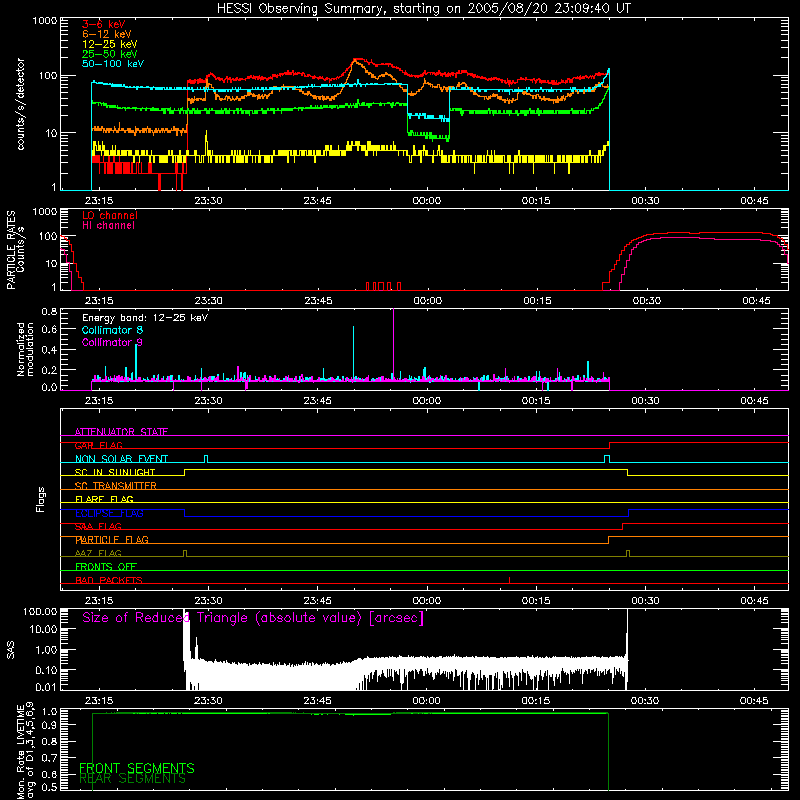The image size is (800, 800).
Task: Click the FRONTS OFF flag label
Action: pyautogui.click(x=106, y=567)
